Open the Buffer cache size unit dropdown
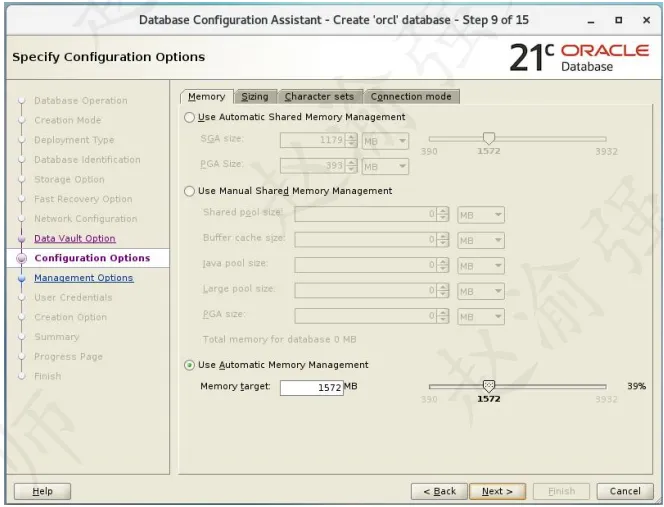This screenshot has height=507, width=664. click(x=481, y=240)
